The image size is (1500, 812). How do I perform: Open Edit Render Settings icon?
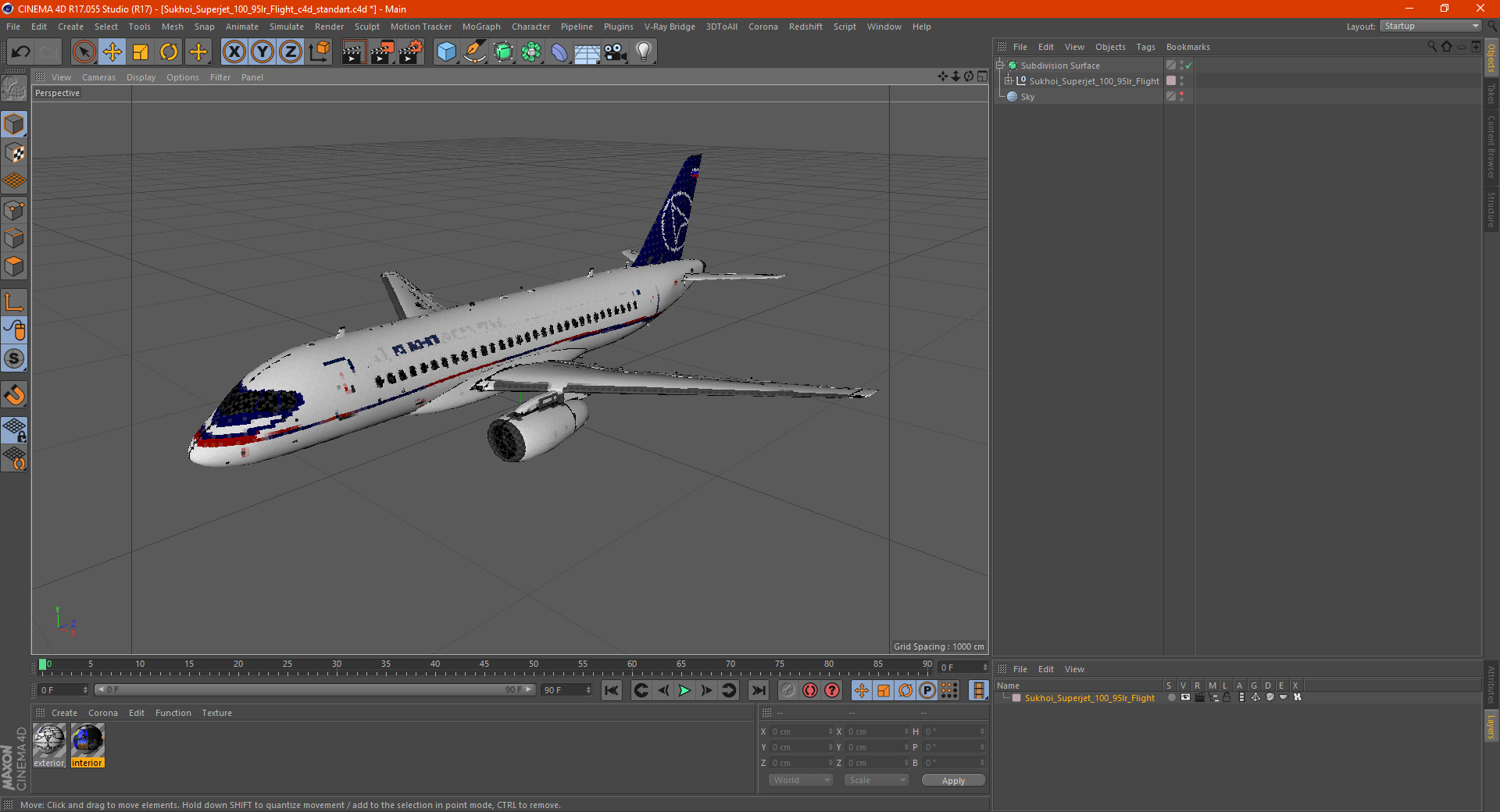point(411,52)
